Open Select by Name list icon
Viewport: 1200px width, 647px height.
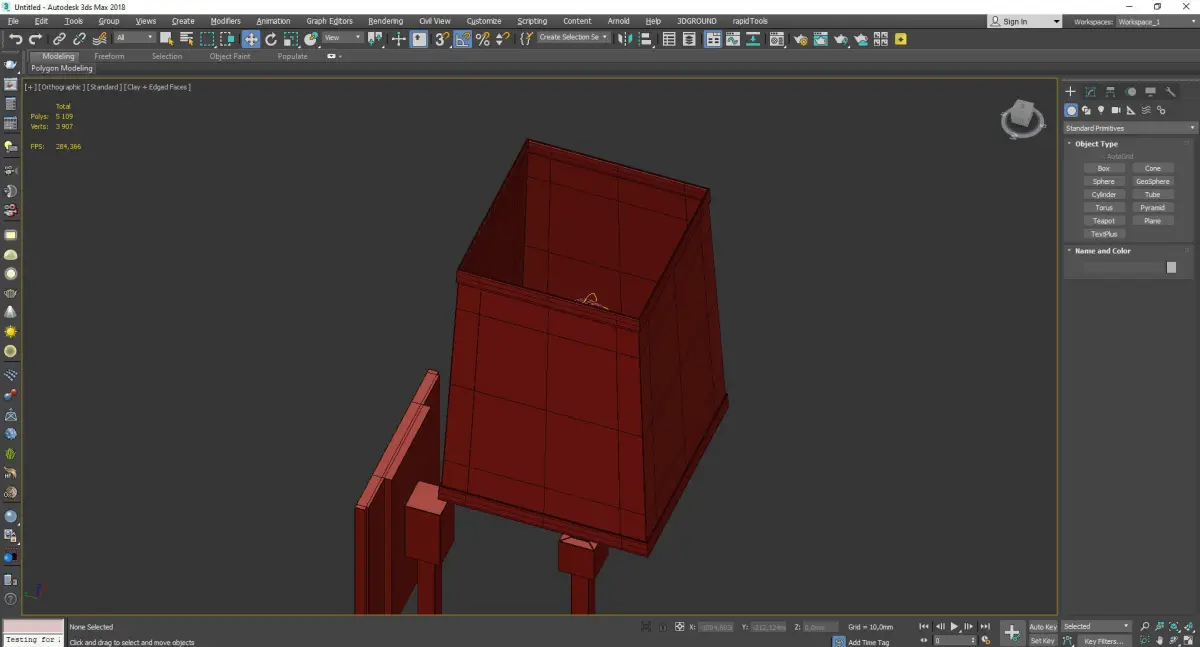[x=187, y=39]
